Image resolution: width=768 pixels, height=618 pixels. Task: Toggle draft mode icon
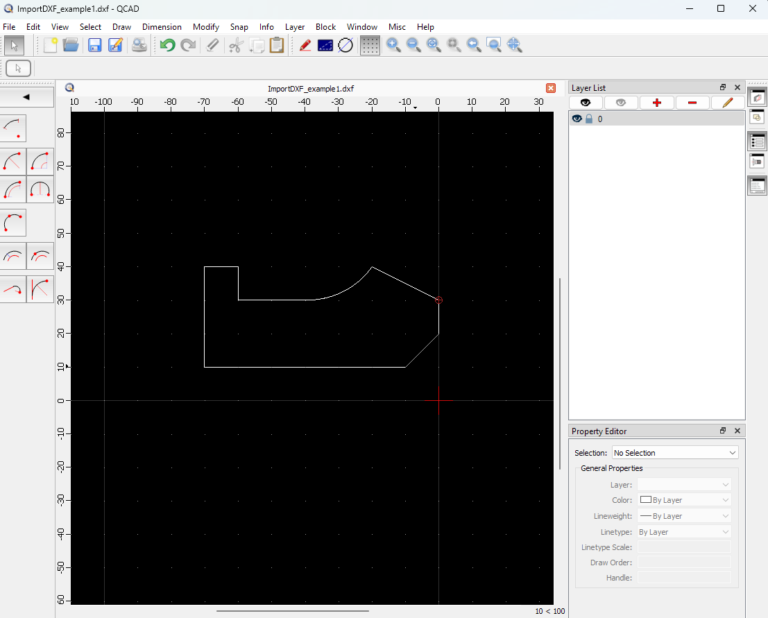325,45
